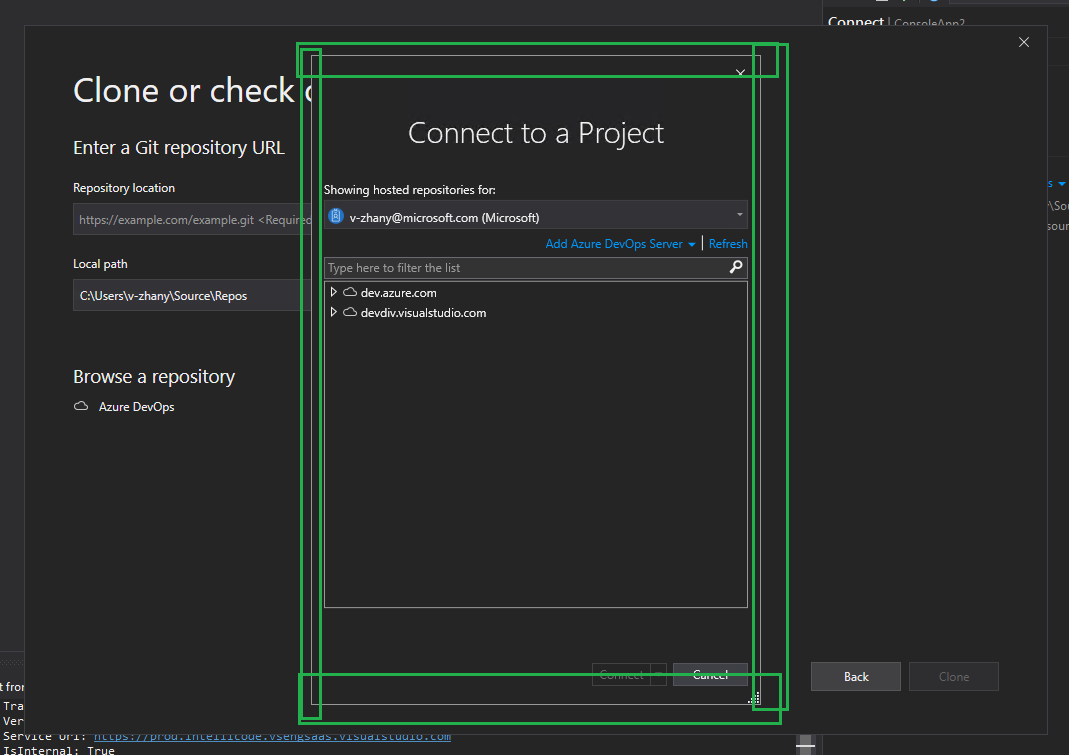This screenshot has width=1069, height=755.
Task: Click the dotted resize grip at dialog bottom
Action: [754, 699]
